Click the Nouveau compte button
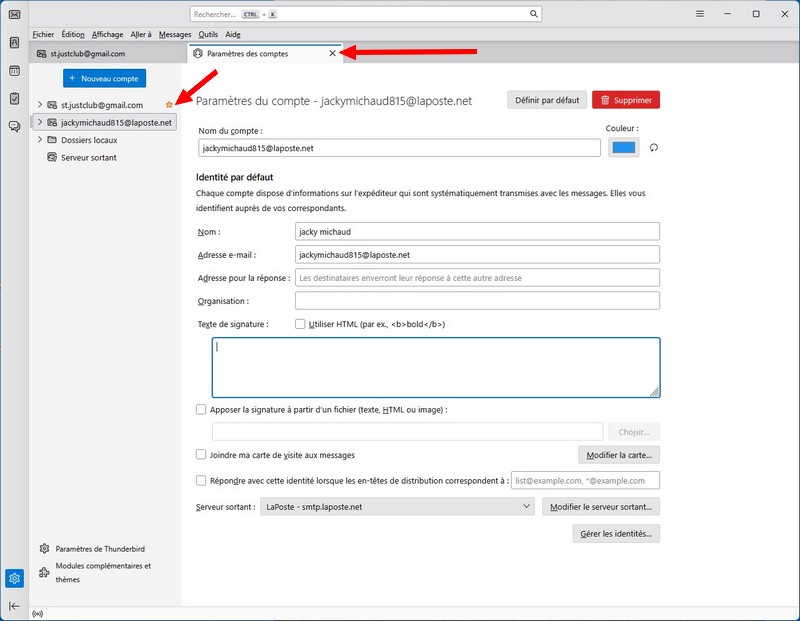The image size is (800, 621). tap(105, 78)
